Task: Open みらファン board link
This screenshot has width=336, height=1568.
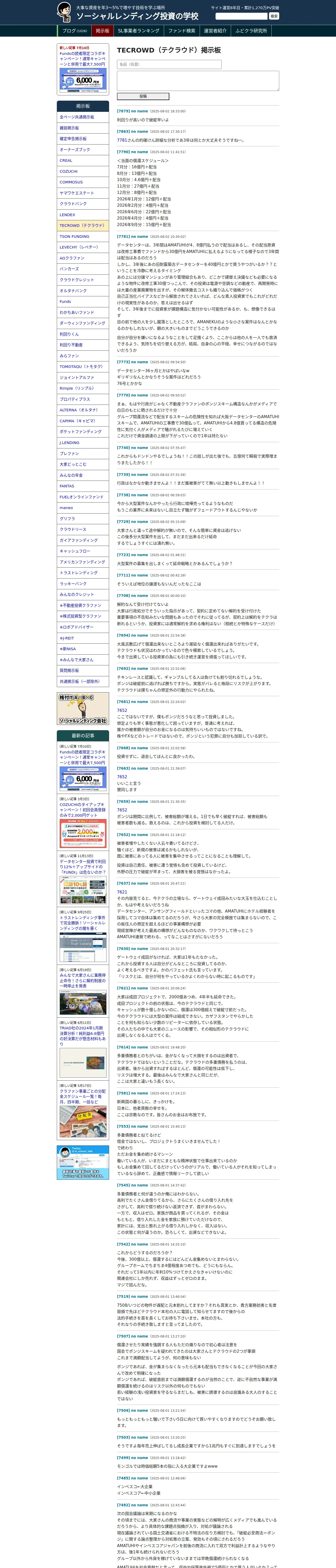Action: tap(83, 356)
